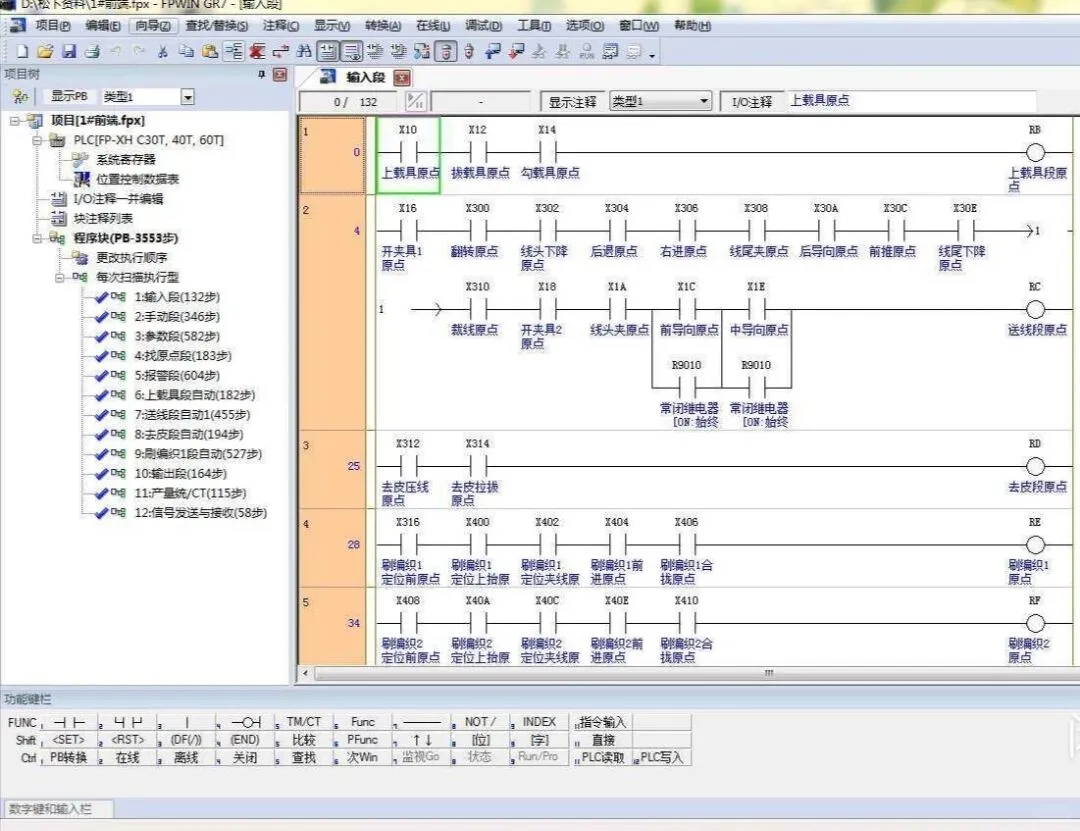Image resolution: width=1080 pixels, height=831 pixels.
Task: Select I/O注释一并编辑 tree item
Action: pos(118,199)
